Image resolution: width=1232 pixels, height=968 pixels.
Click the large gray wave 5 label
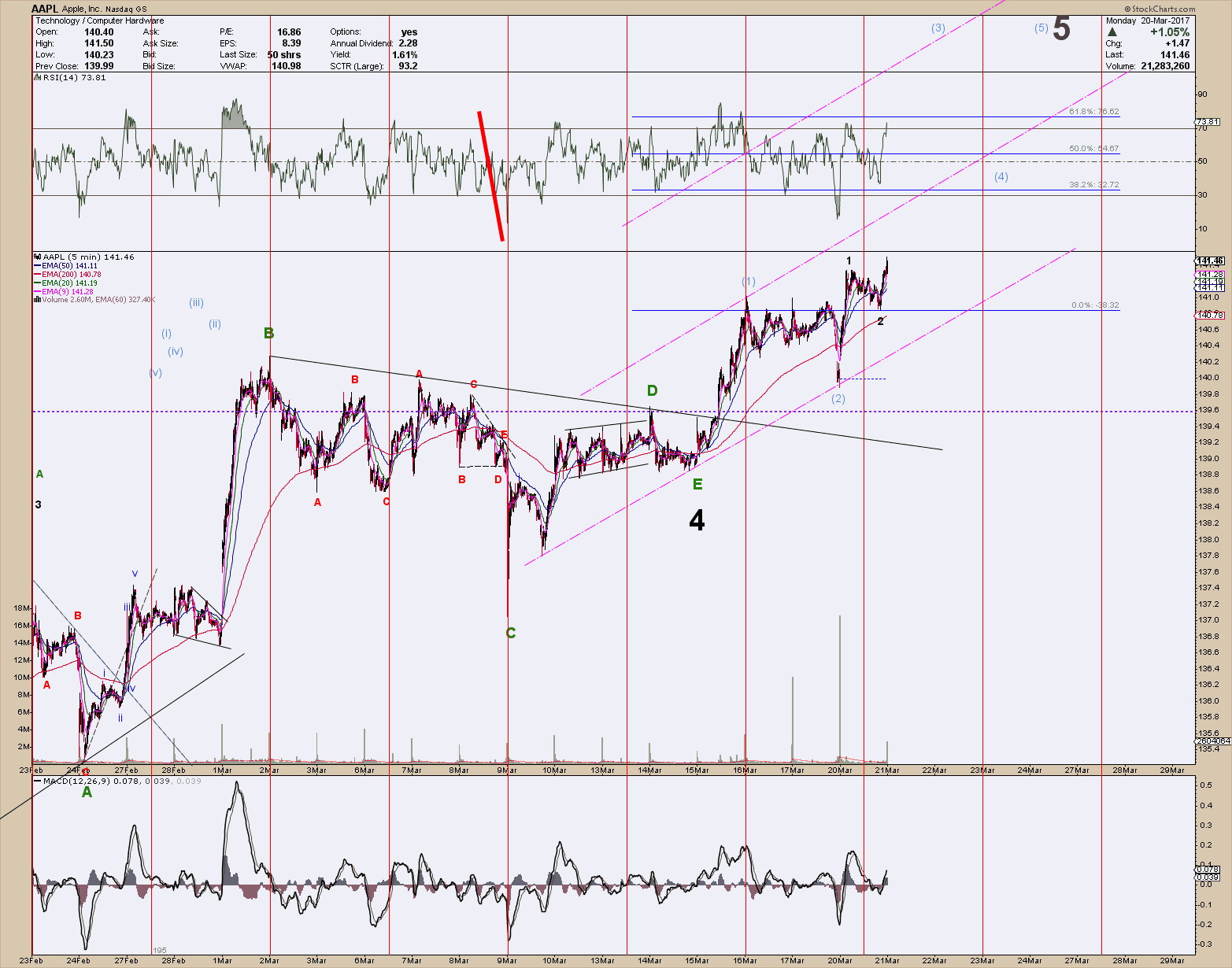(1061, 29)
